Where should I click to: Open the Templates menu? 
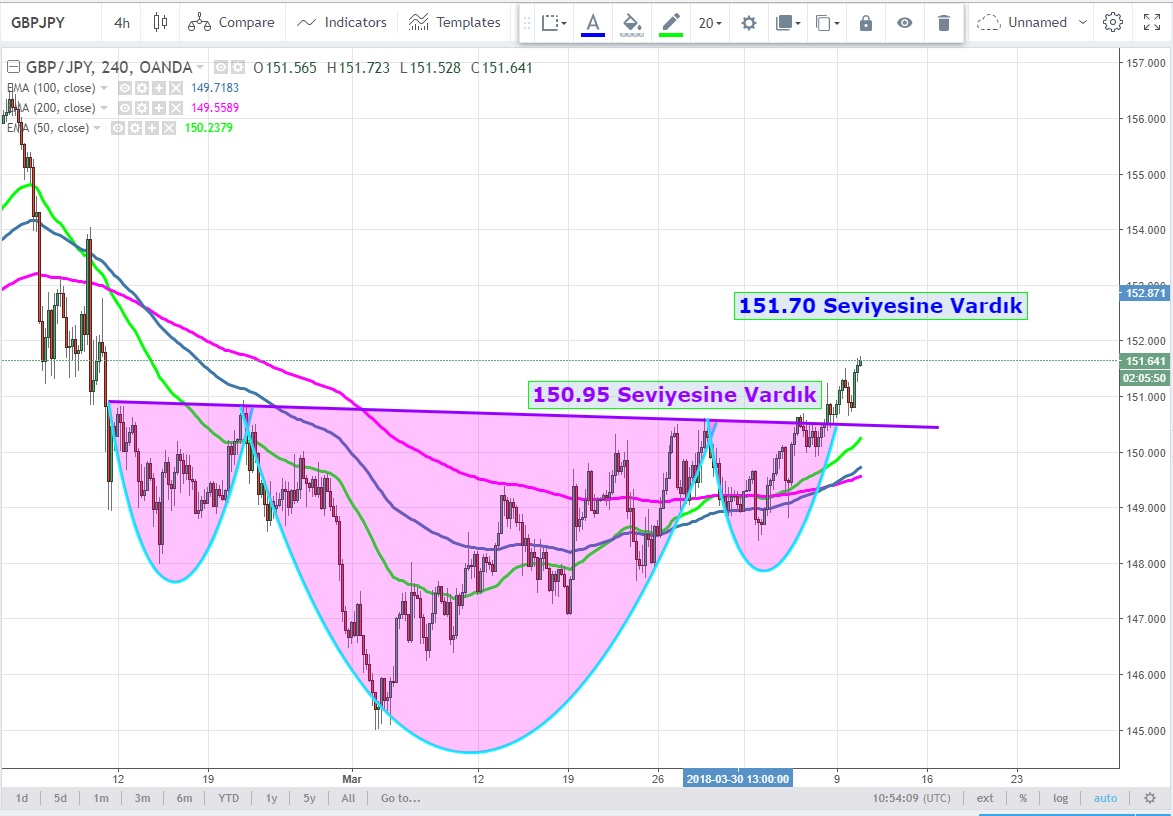455,22
